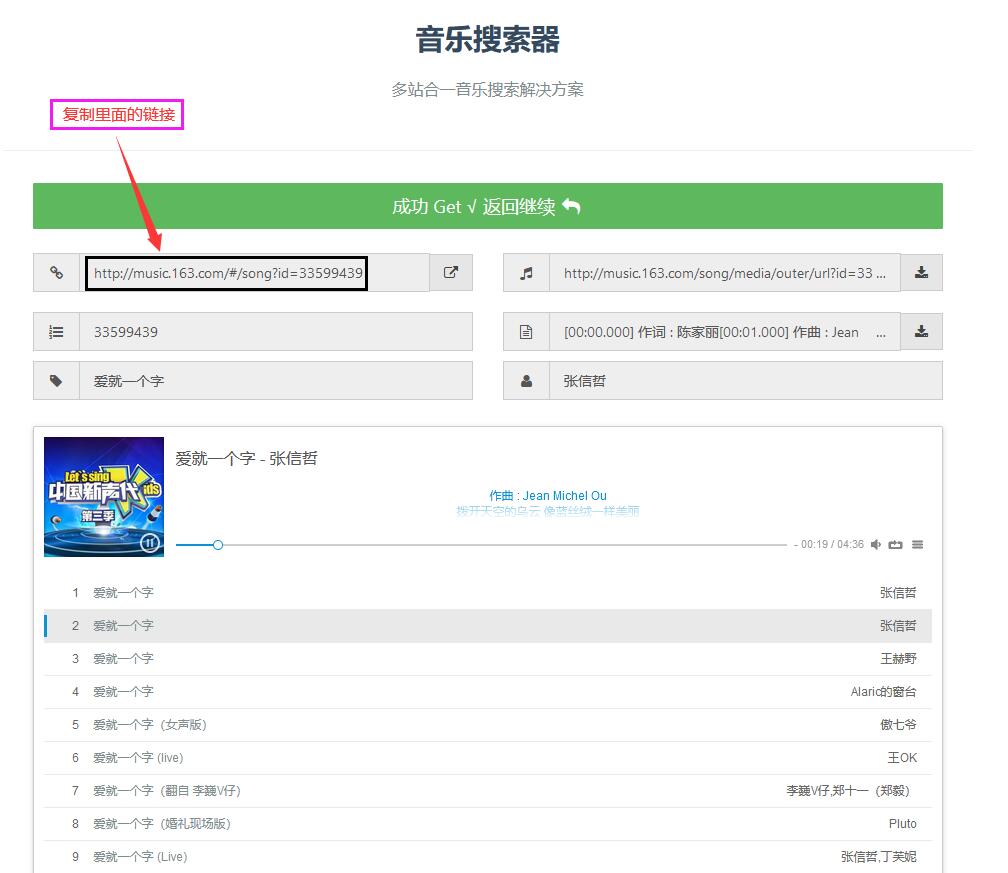Click the progress bar's circular handle

[x=218, y=545]
